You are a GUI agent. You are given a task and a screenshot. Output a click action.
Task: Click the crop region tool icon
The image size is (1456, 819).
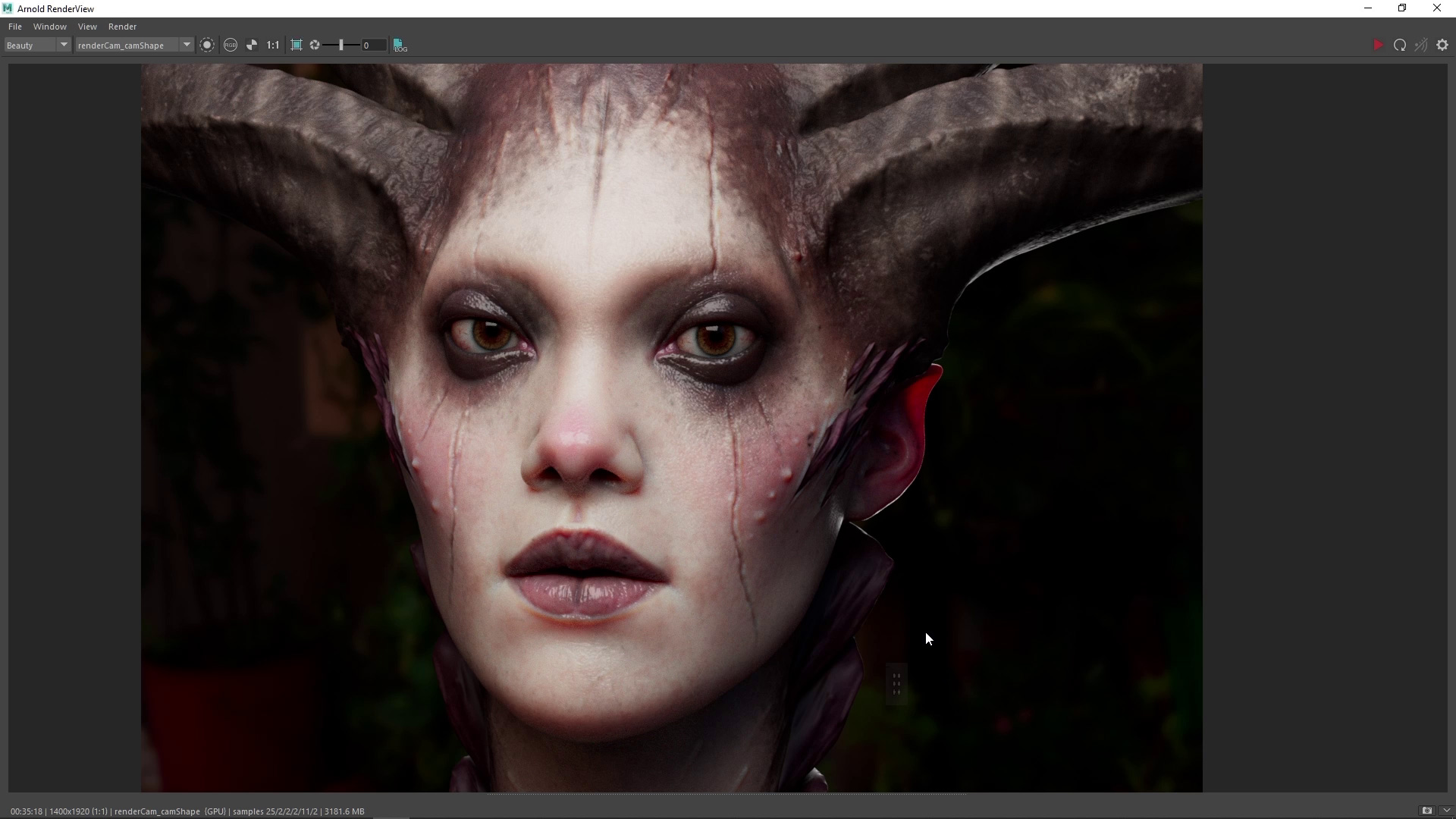pyautogui.click(x=296, y=45)
